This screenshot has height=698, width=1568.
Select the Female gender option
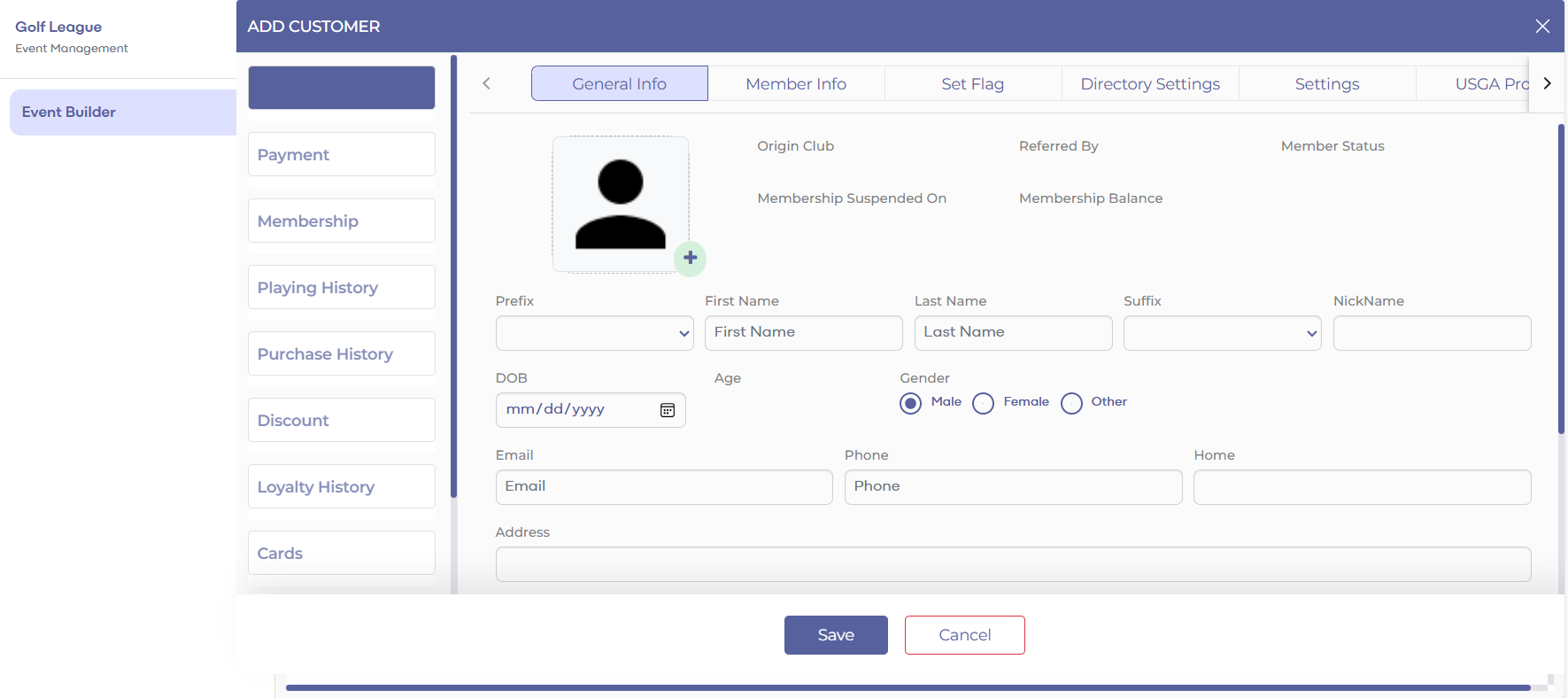[983, 403]
